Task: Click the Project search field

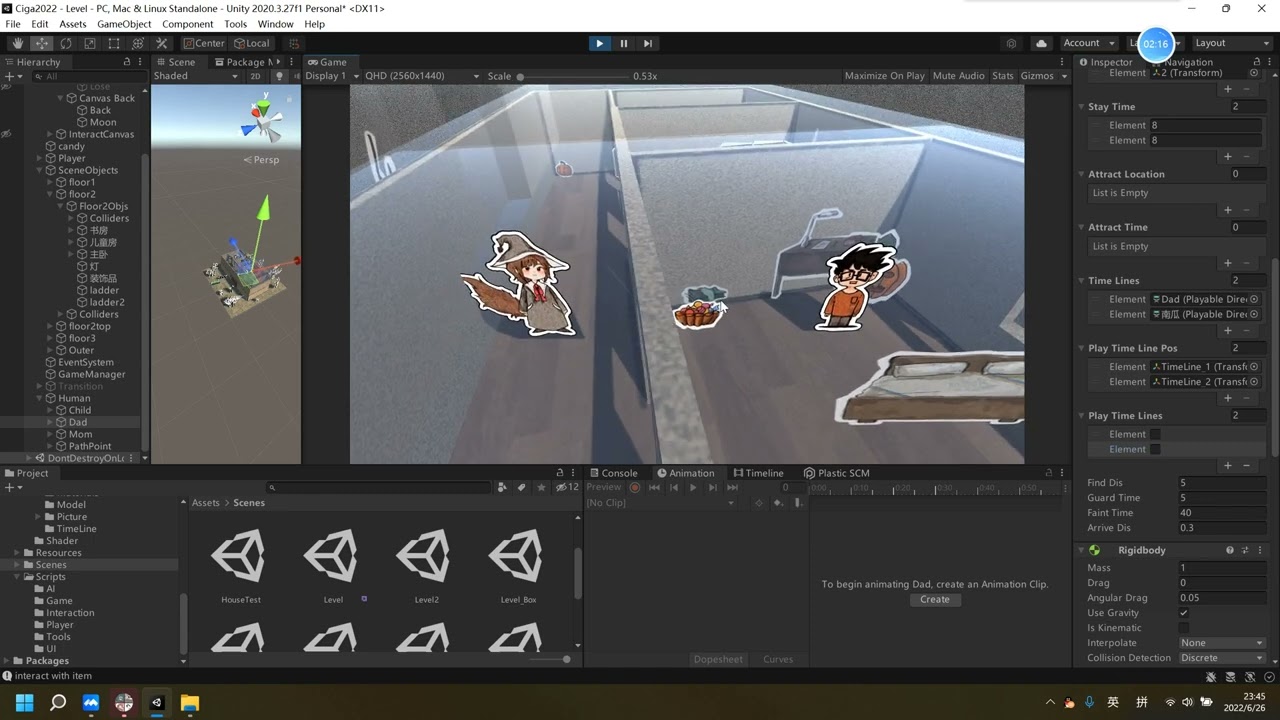Action: [380, 487]
